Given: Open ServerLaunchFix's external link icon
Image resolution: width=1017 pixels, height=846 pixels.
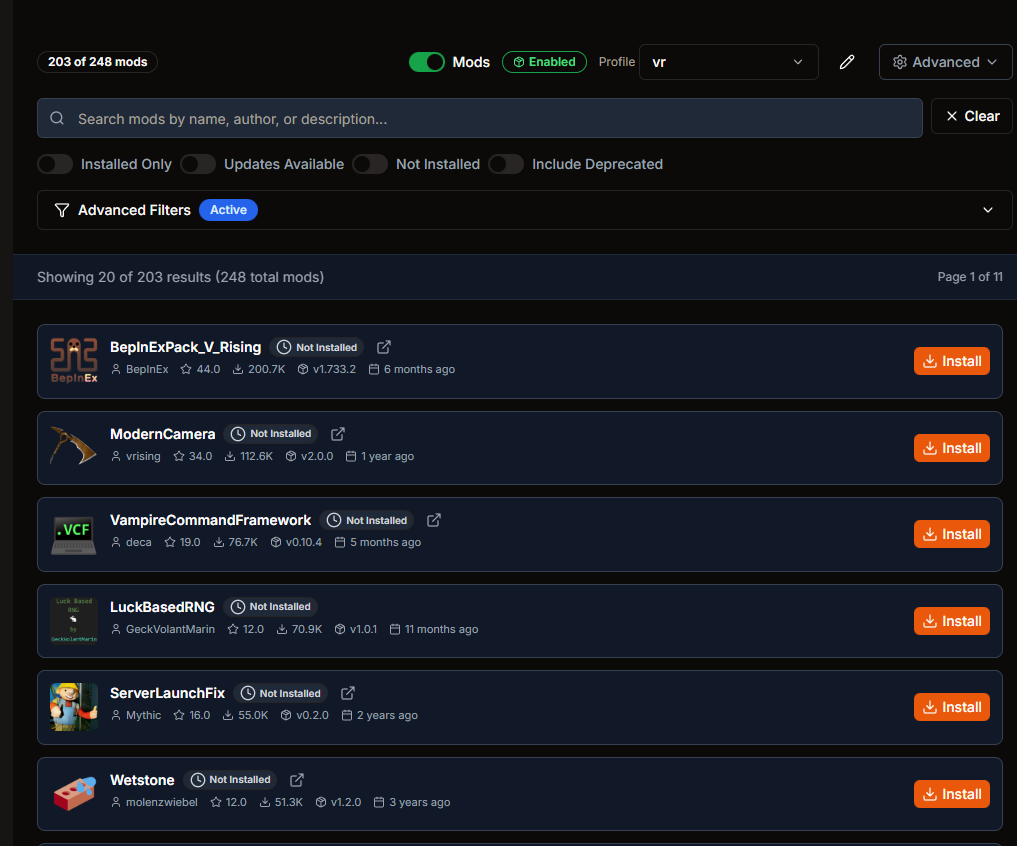Looking at the screenshot, I should [x=347, y=692].
